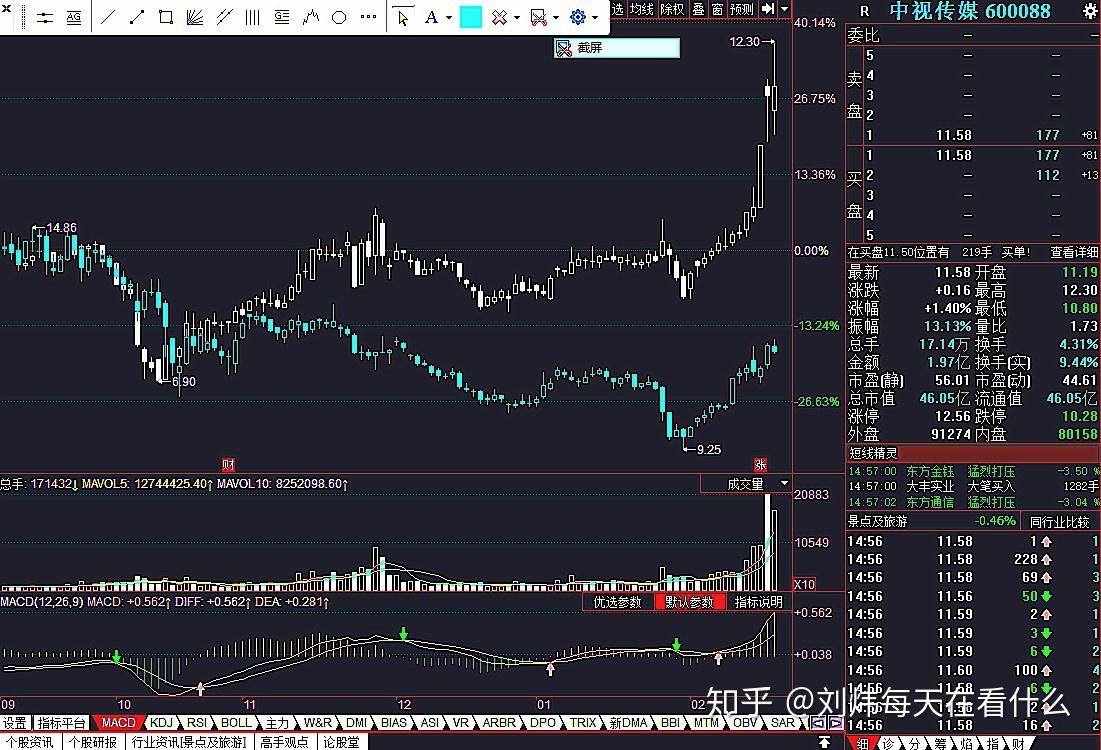Switch to the RSI indicator tab
This screenshot has height=750, width=1101.
click(x=197, y=723)
